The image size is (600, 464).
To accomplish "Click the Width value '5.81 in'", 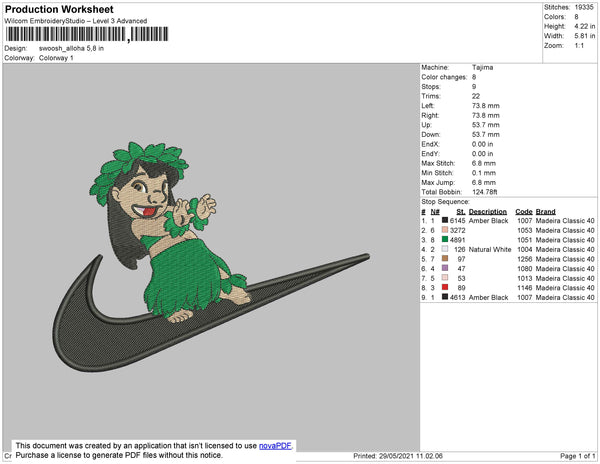I will 584,36.
